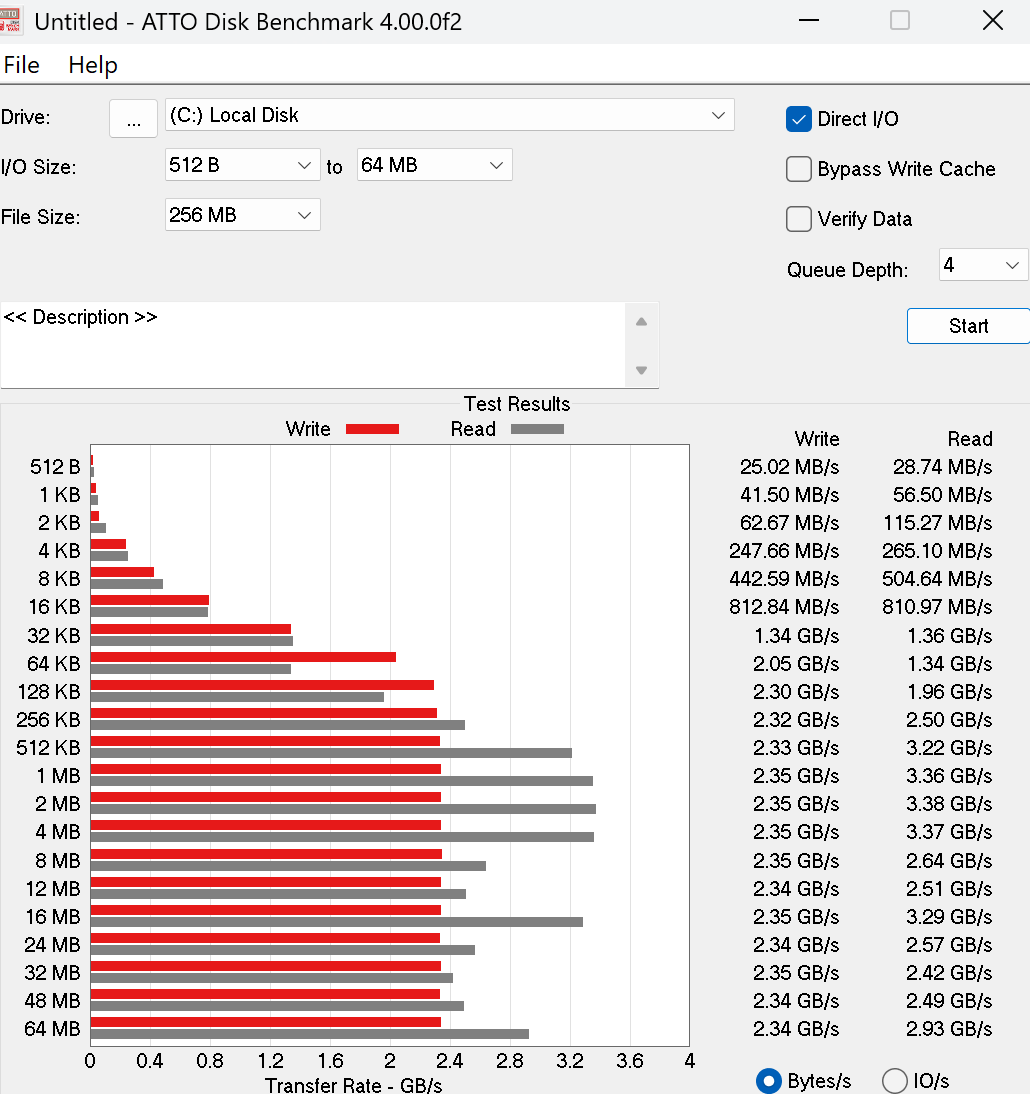Open the Queue Depth dropdown
The height and width of the screenshot is (1094, 1030).
pyautogui.click(x=983, y=265)
